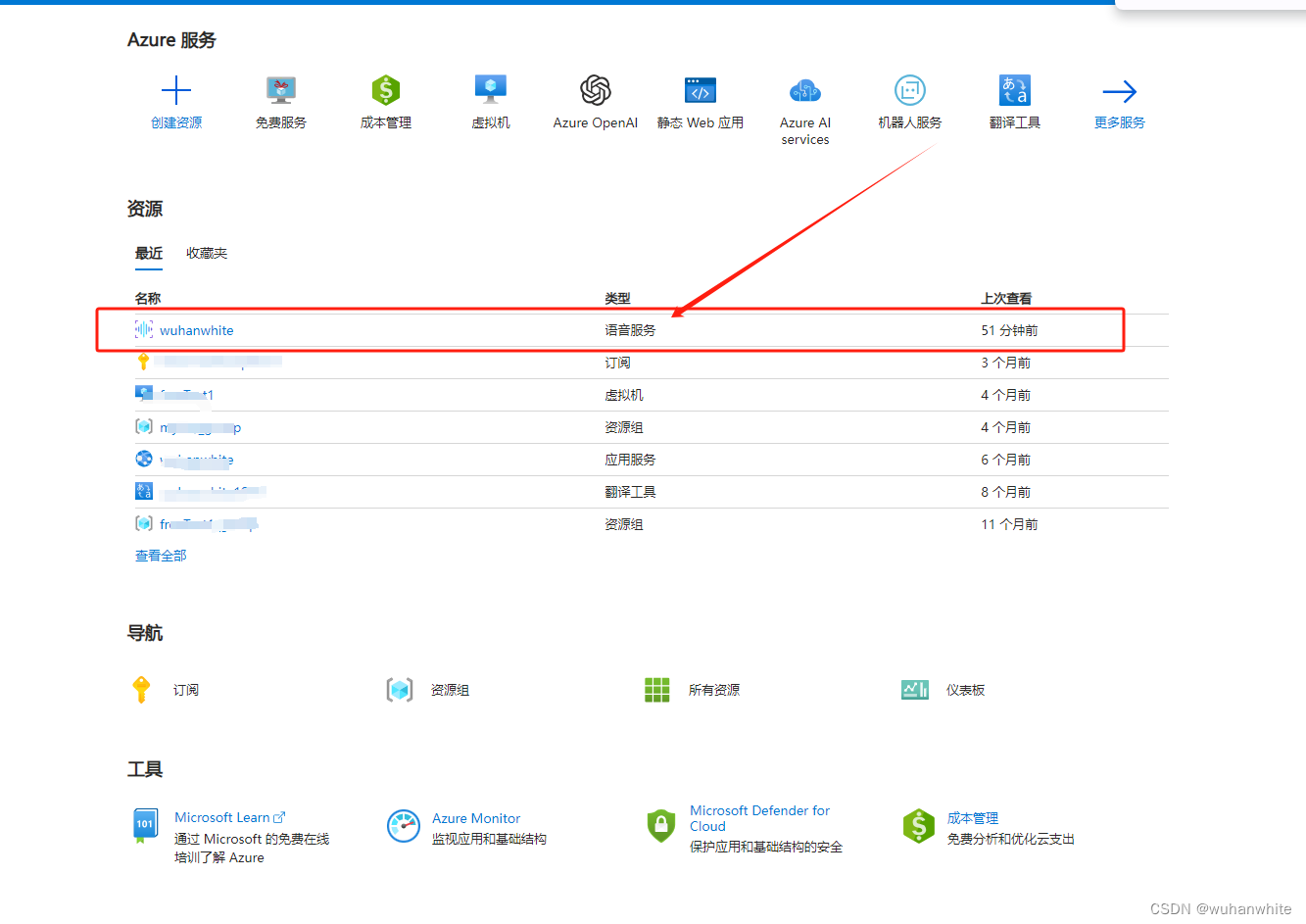
Task: Click the key icon in the 订阅 resource row
Action: [144, 362]
